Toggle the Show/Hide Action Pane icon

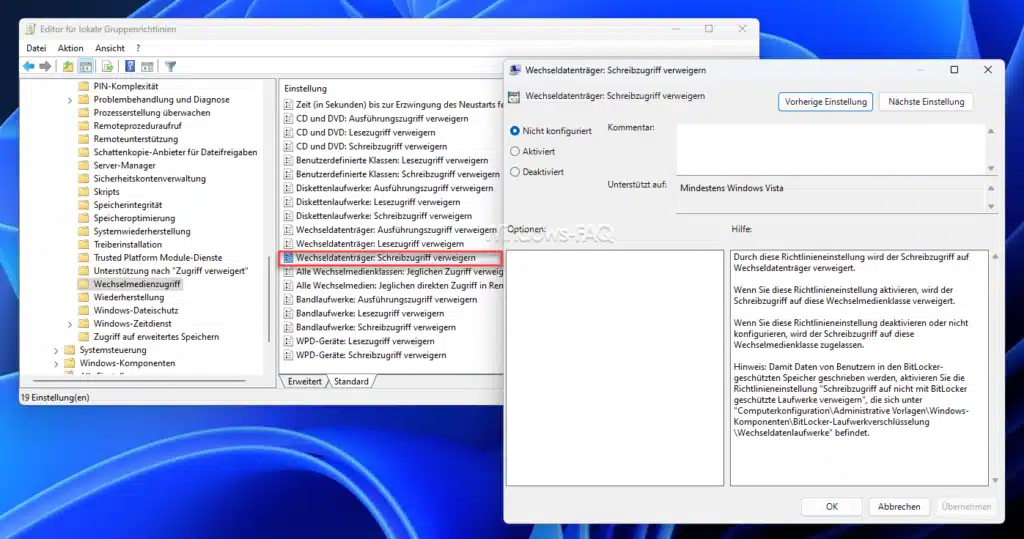[148, 66]
